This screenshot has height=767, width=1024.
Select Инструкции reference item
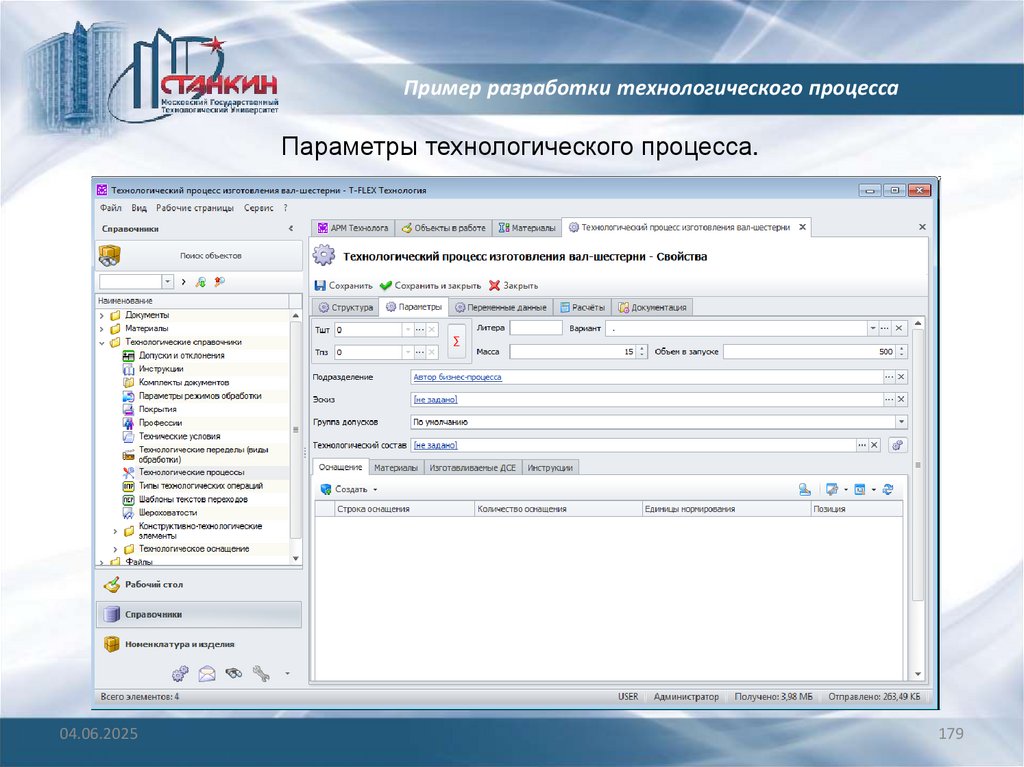click(161, 369)
